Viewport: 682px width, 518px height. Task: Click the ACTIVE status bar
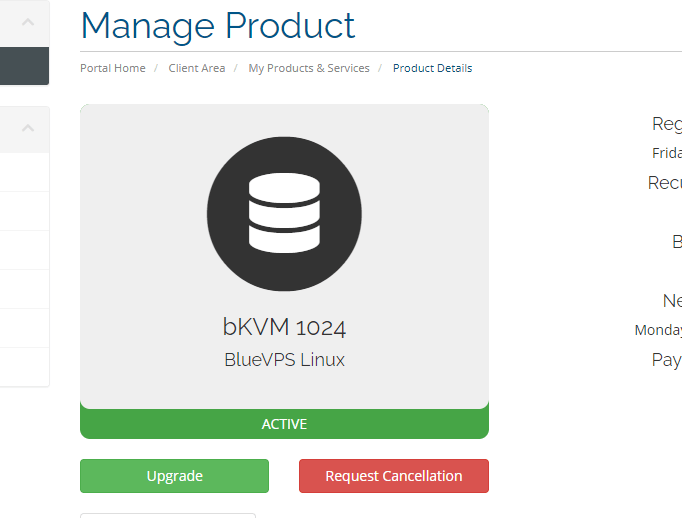284,424
